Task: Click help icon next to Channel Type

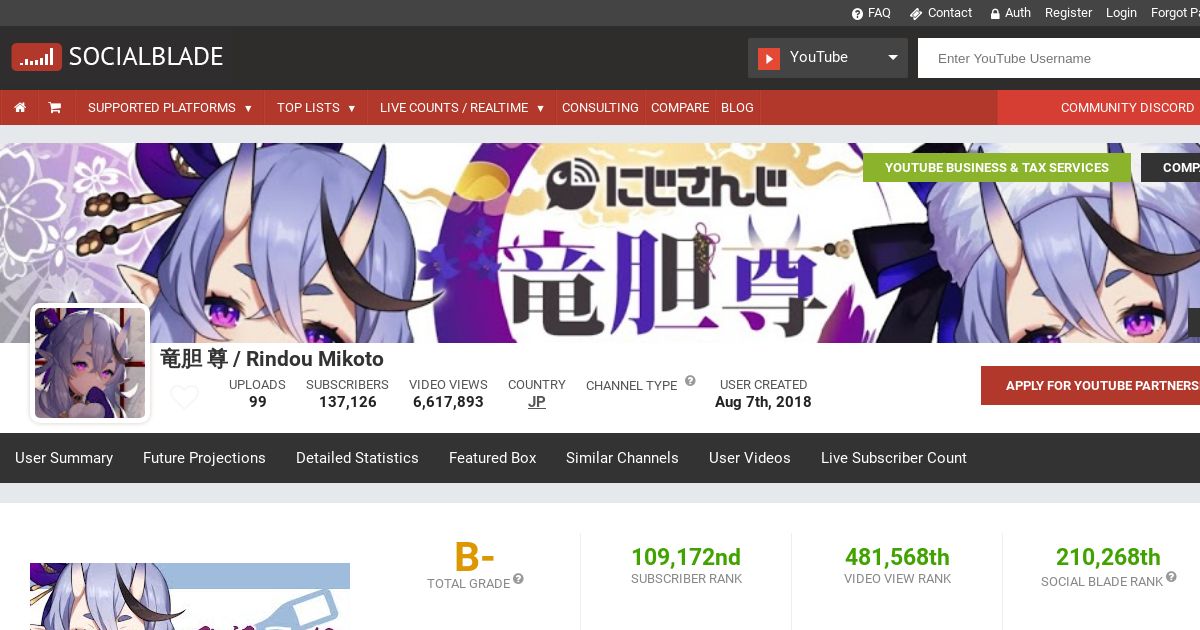Action: 689,382
